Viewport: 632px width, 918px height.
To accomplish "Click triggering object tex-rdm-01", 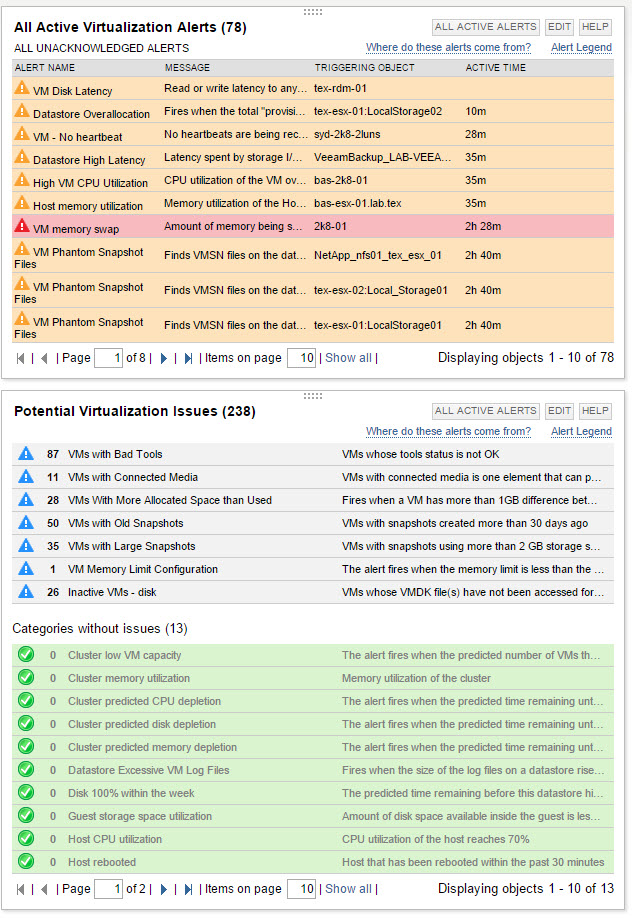I will click(x=340, y=88).
